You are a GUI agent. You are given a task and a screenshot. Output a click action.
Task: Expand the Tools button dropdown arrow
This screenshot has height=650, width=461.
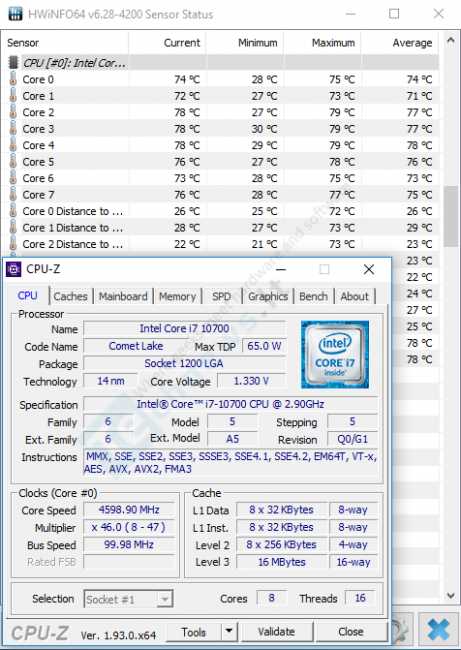228,632
